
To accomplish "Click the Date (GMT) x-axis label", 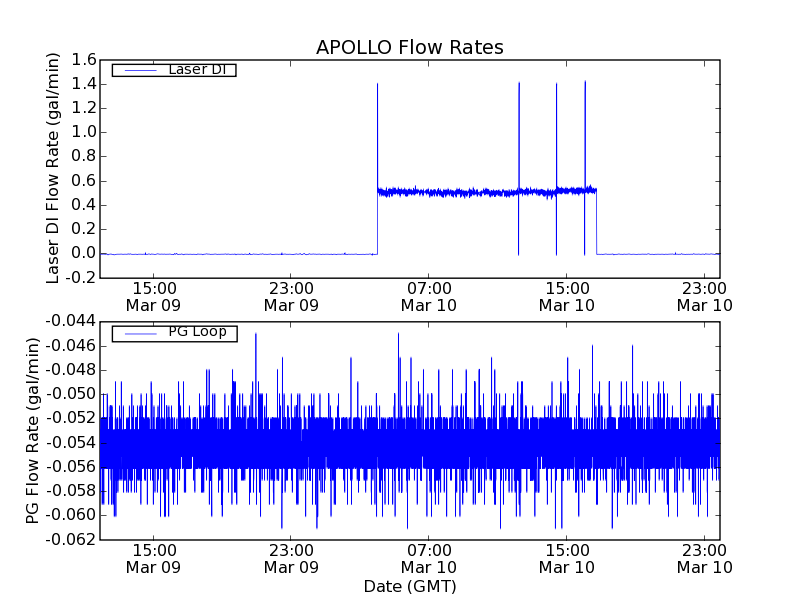I will 409,585.
